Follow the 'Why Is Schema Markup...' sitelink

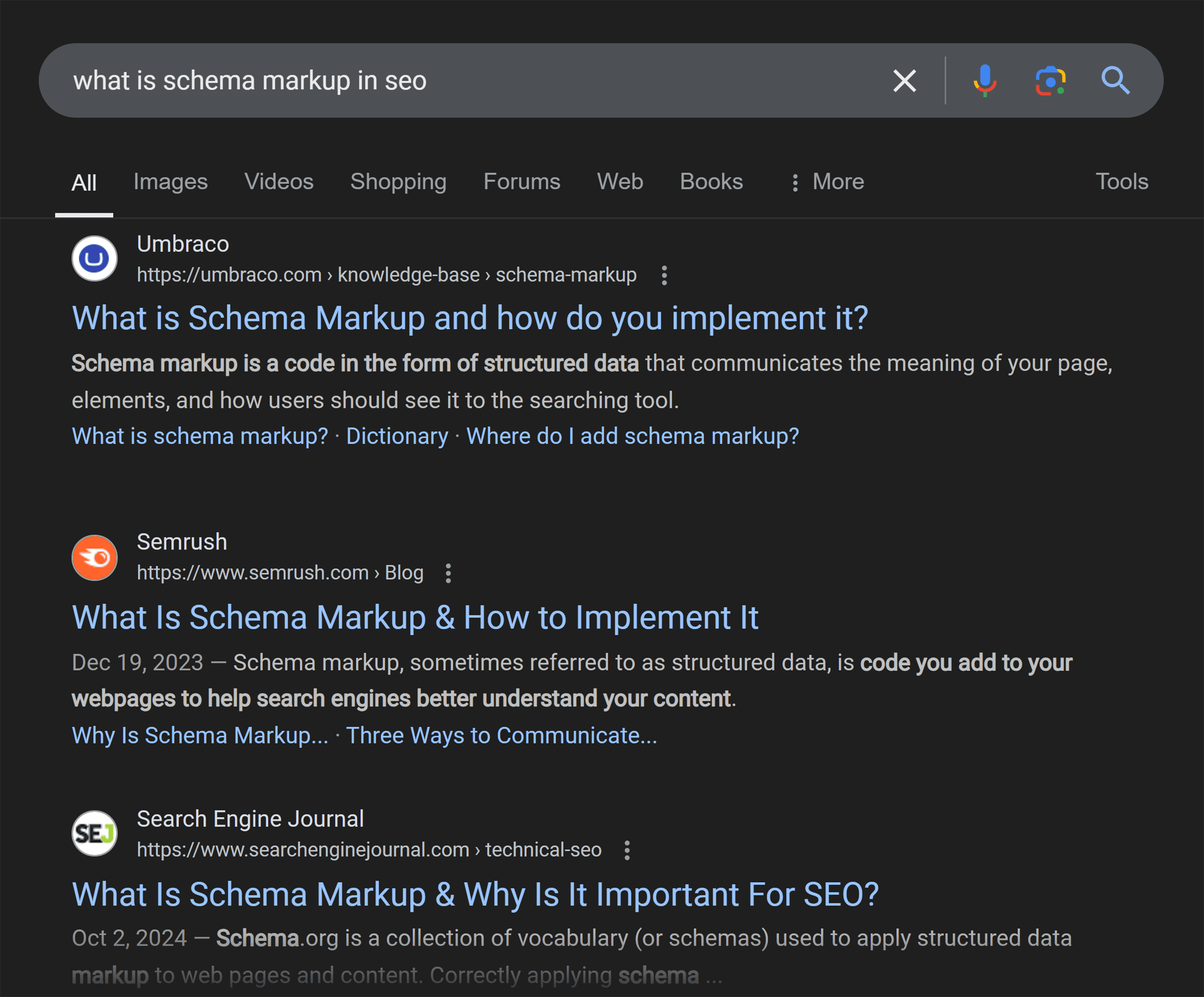click(200, 736)
